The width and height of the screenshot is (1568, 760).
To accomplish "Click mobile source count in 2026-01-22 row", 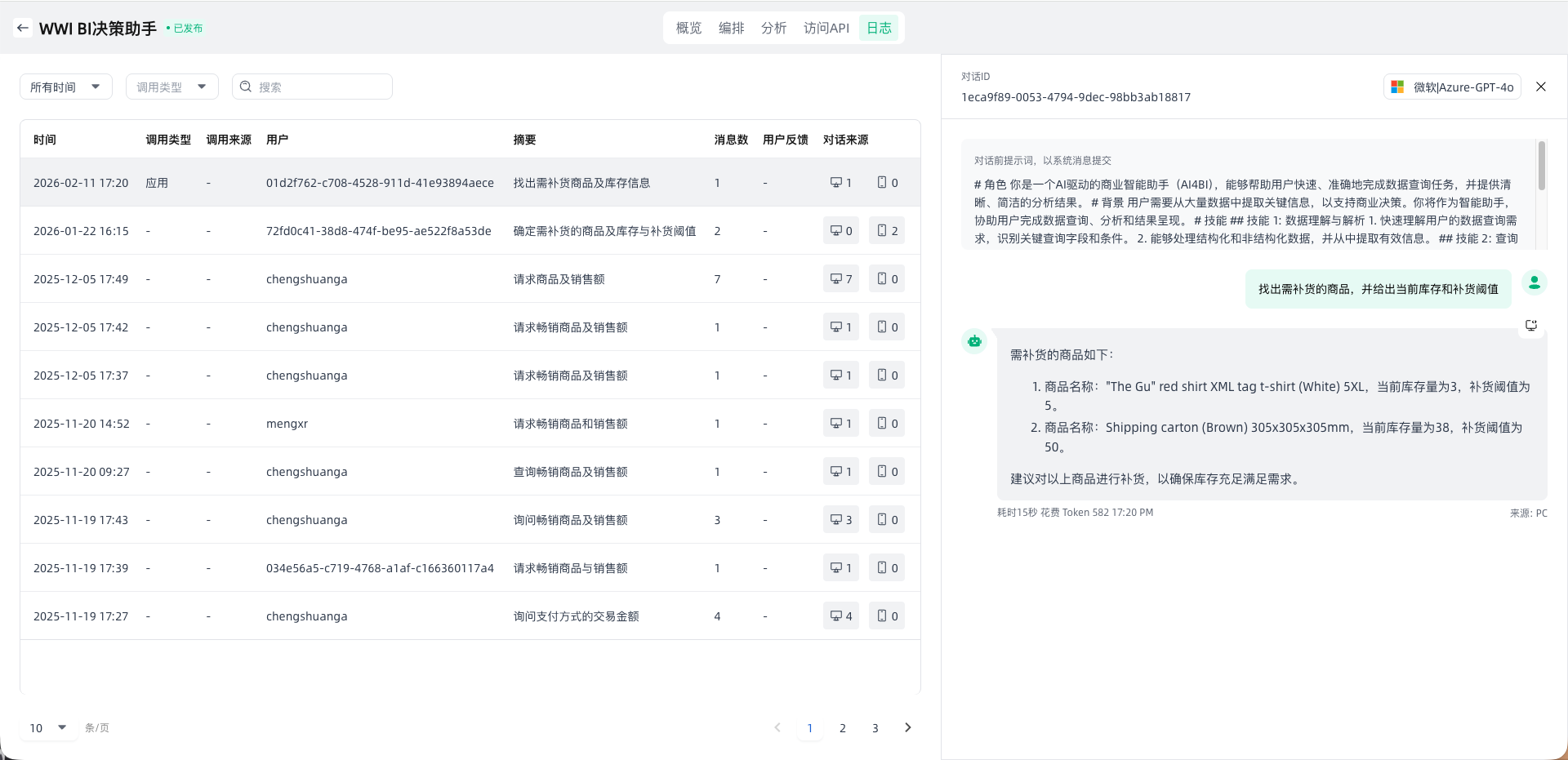I will [x=886, y=231].
